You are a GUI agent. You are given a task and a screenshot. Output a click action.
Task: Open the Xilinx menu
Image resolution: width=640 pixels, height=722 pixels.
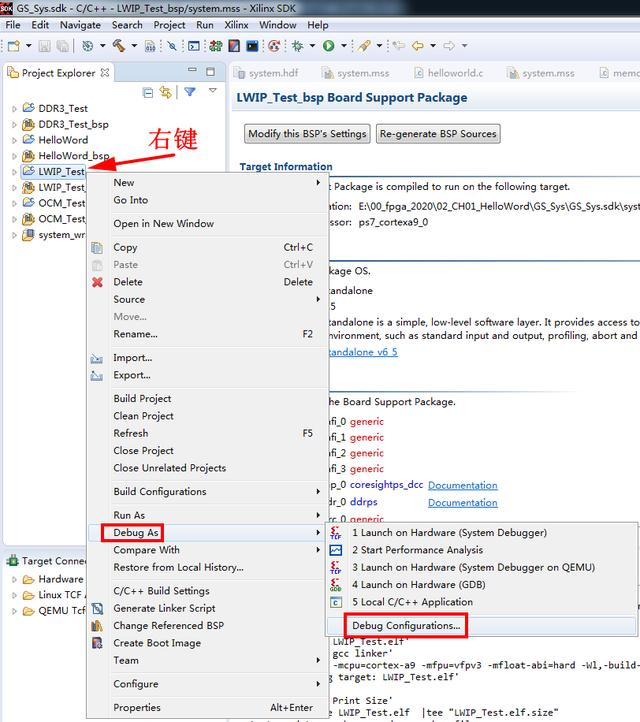[236, 25]
